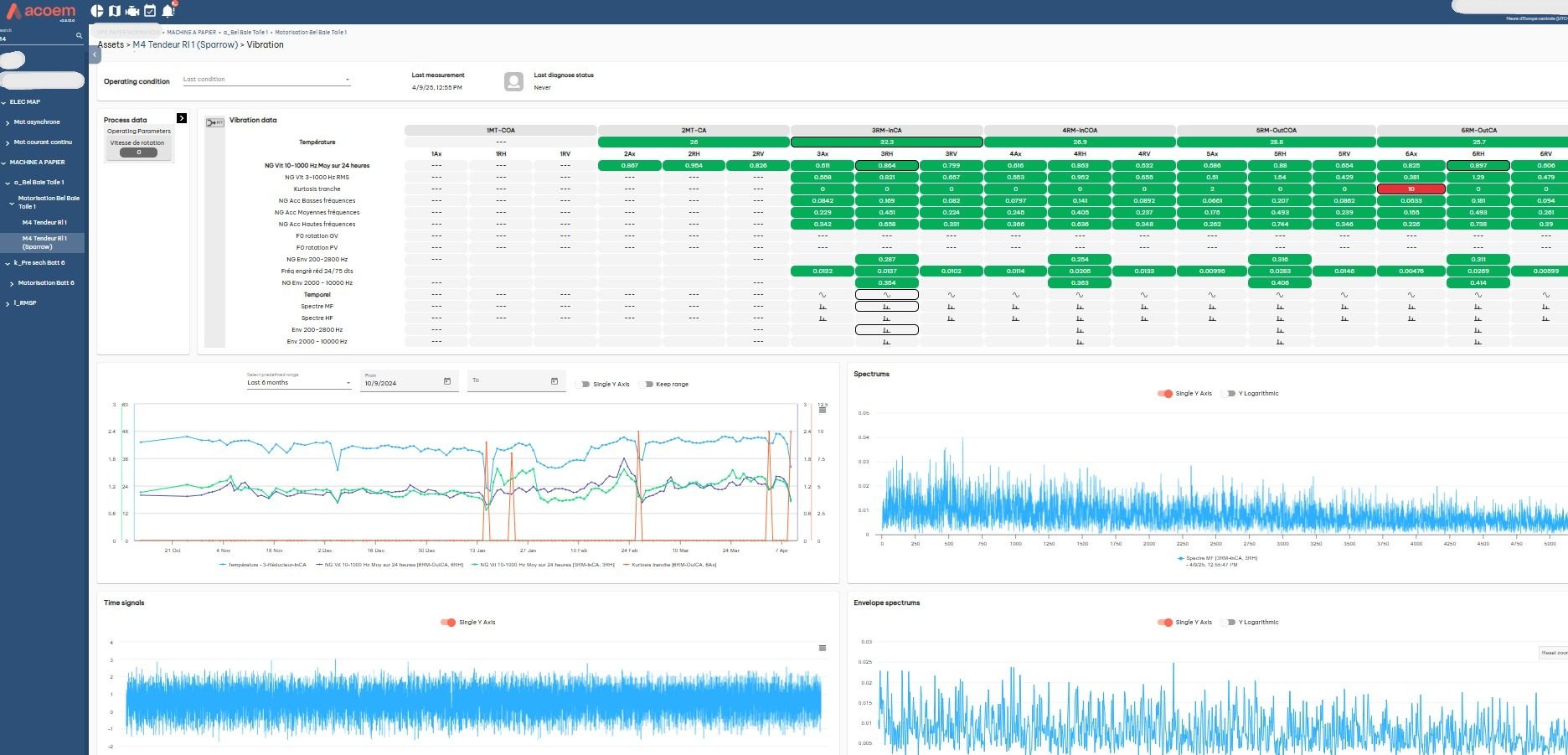Open the calendar tasks icon
Viewport: 1568px width, 755px height.
coord(150,11)
